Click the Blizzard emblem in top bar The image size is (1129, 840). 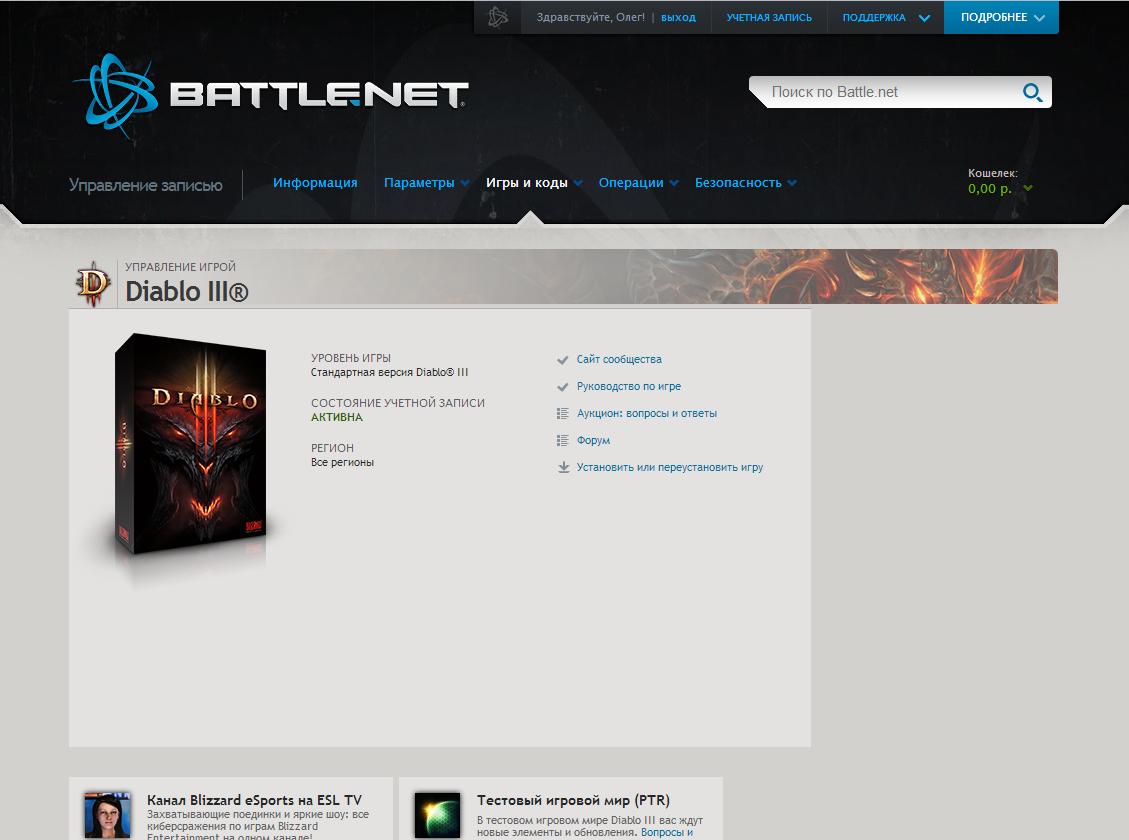pyautogui.click(x=498, y=17)
